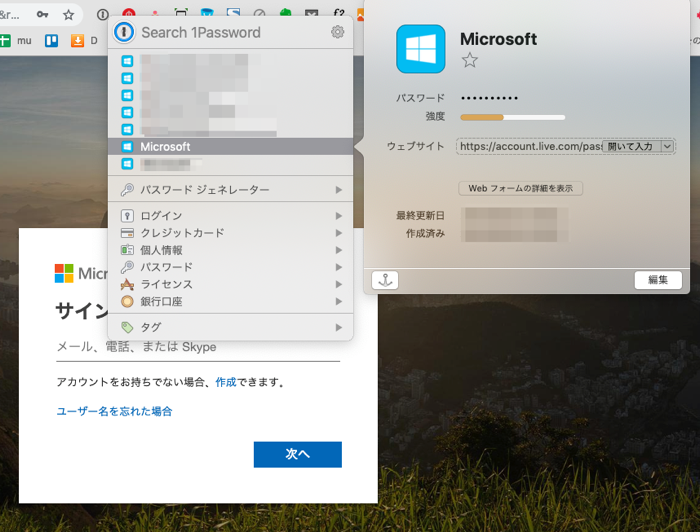Screen dimensions: 700x532
Task: Click the anchor button in detail pane
Action: coord(385,280)
